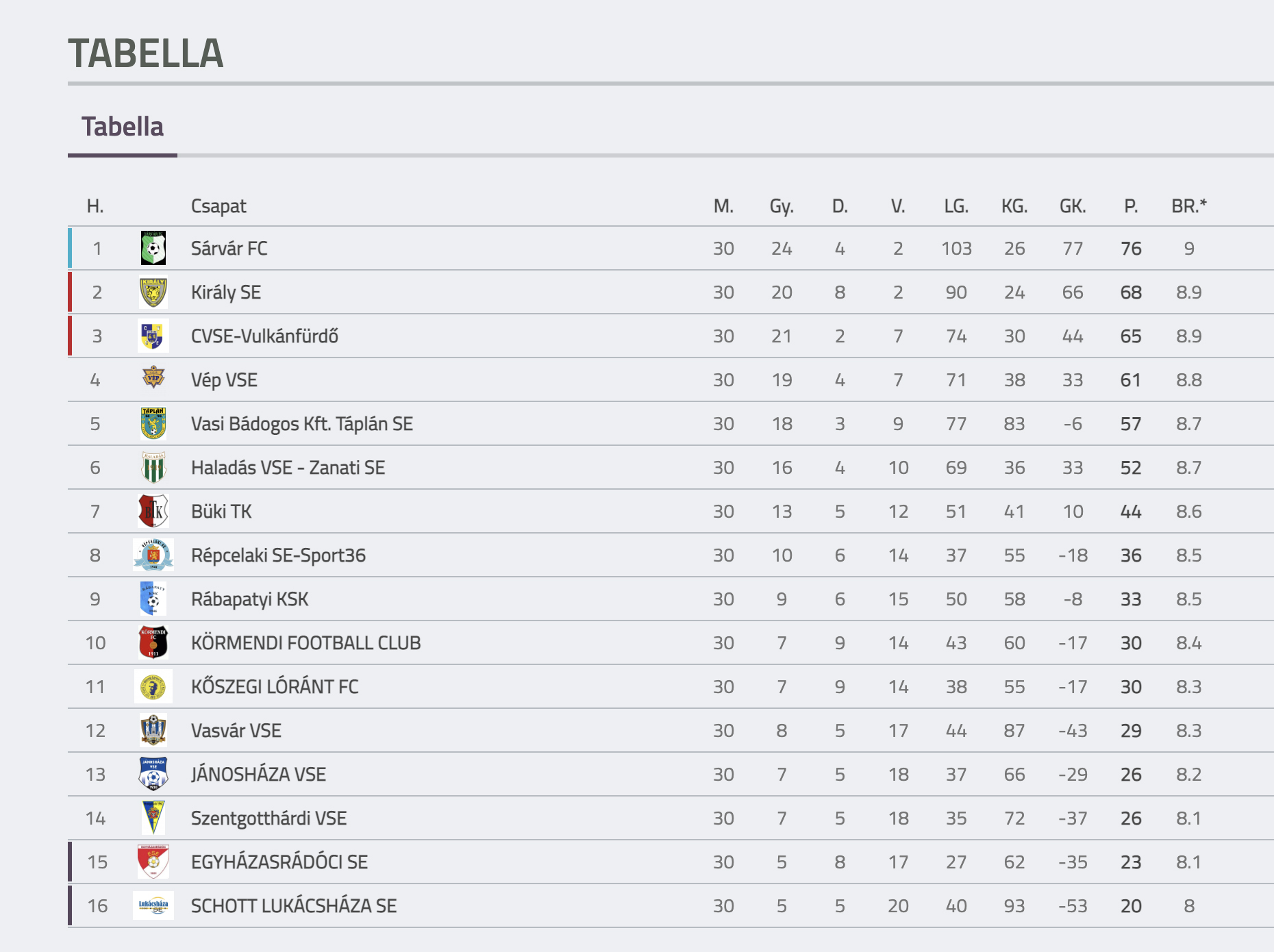Viewport: 1274px width, 952px height.
Task: Open the KÖRMENDI FOOTBALL CLUB crest
Action: (153, 642)
